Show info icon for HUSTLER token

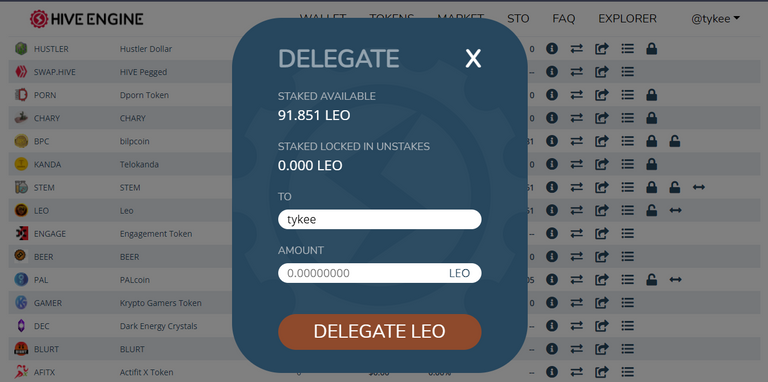click(x=552, y=48)
